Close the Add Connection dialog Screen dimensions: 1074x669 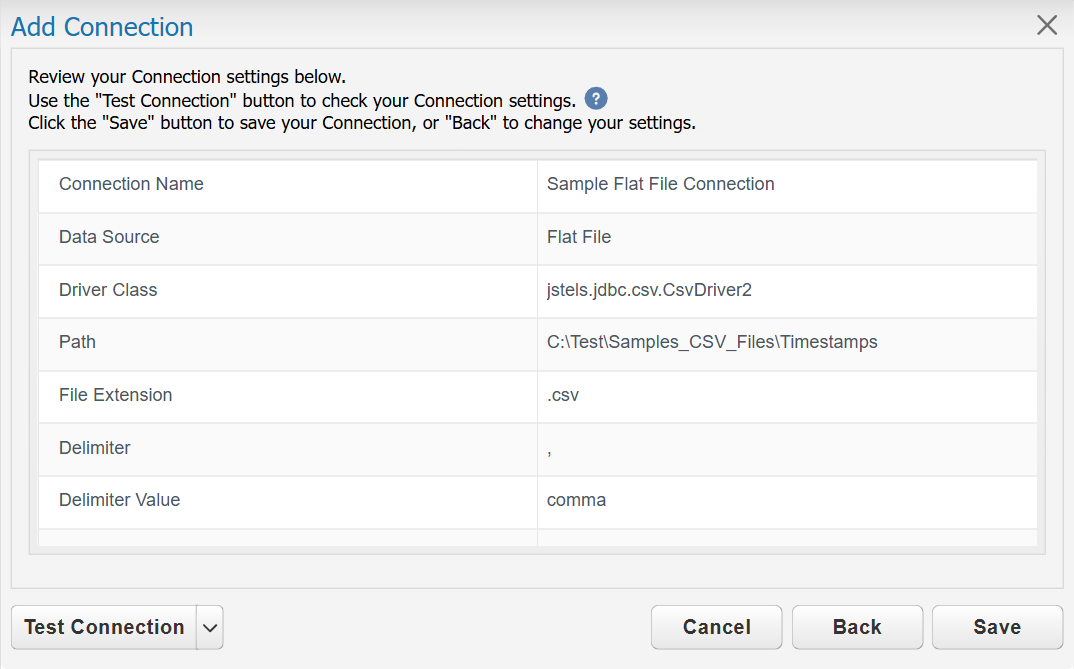pyautogui.click(x=1047, y=25)
